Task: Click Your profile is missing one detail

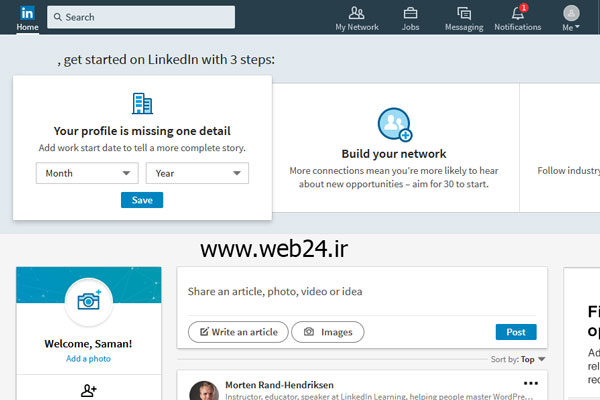Action: (x=142, y=131)
